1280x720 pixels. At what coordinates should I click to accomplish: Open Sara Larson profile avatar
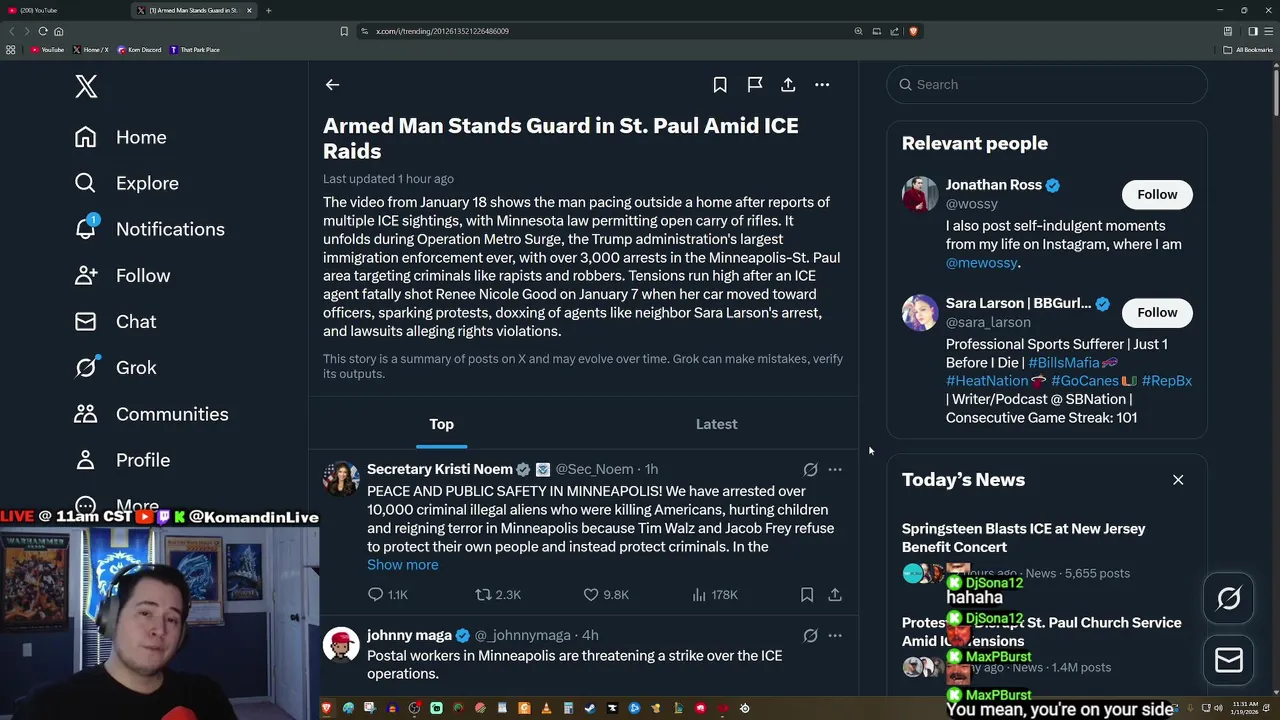(x=920, y=312)
